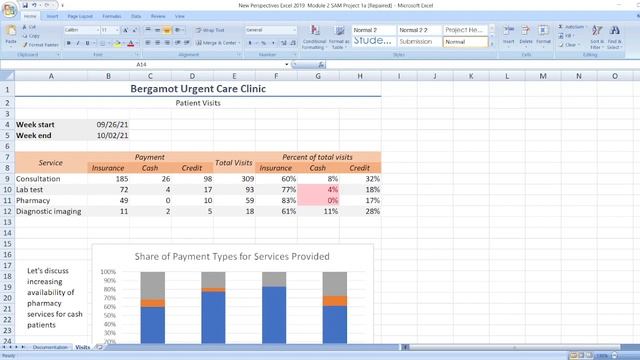Toggle bottom vertical alignment
The width and height of the screenshot is (640, 360).
167,30
